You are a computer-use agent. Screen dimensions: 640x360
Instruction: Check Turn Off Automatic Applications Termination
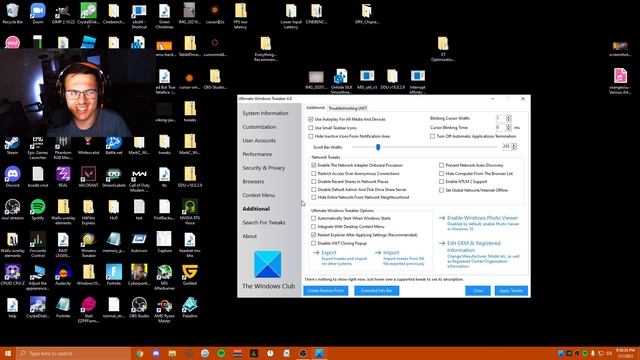pos(432,136)
